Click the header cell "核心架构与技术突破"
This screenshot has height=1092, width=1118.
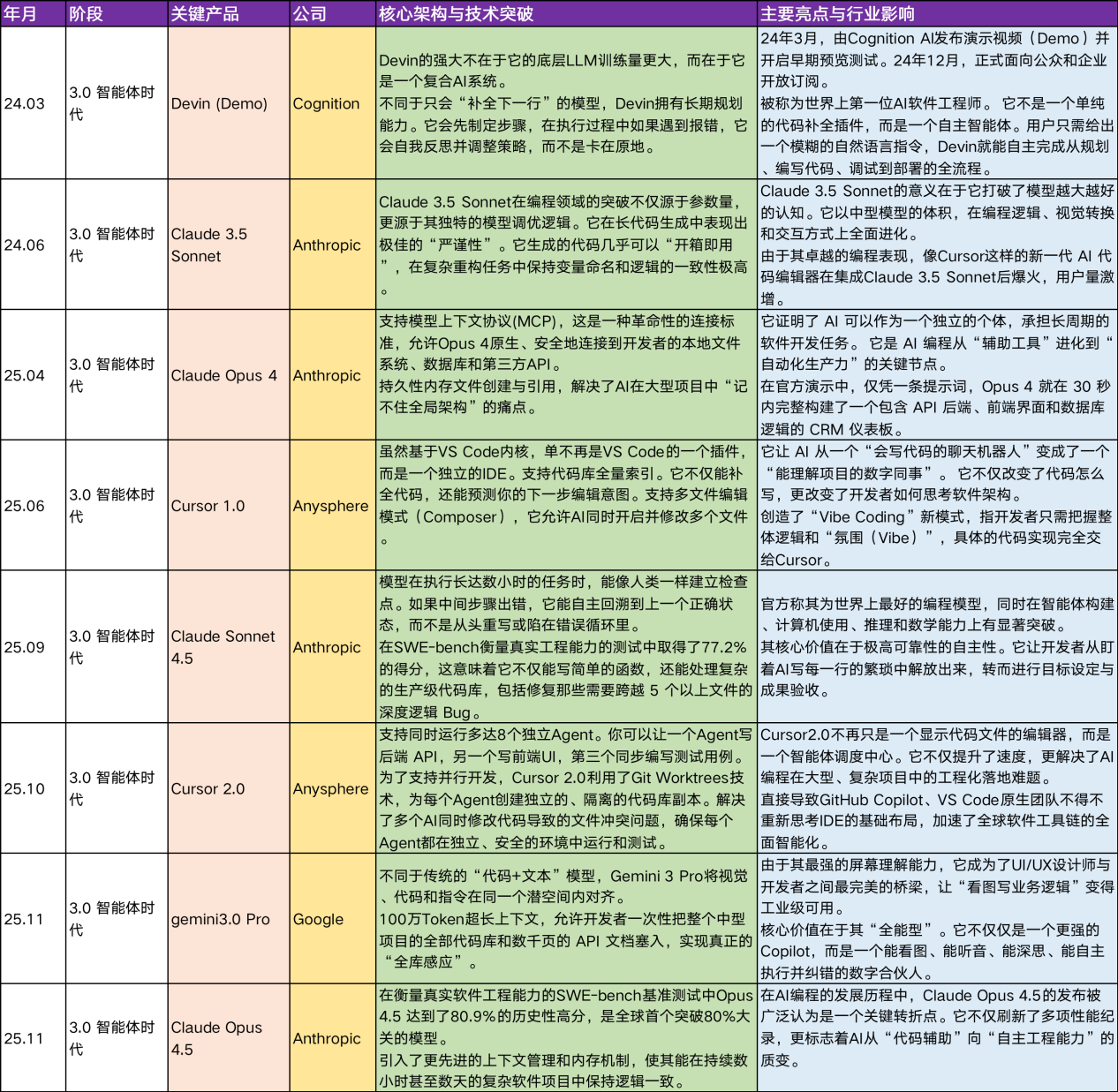pyautogui.click(x=566, y=14)
